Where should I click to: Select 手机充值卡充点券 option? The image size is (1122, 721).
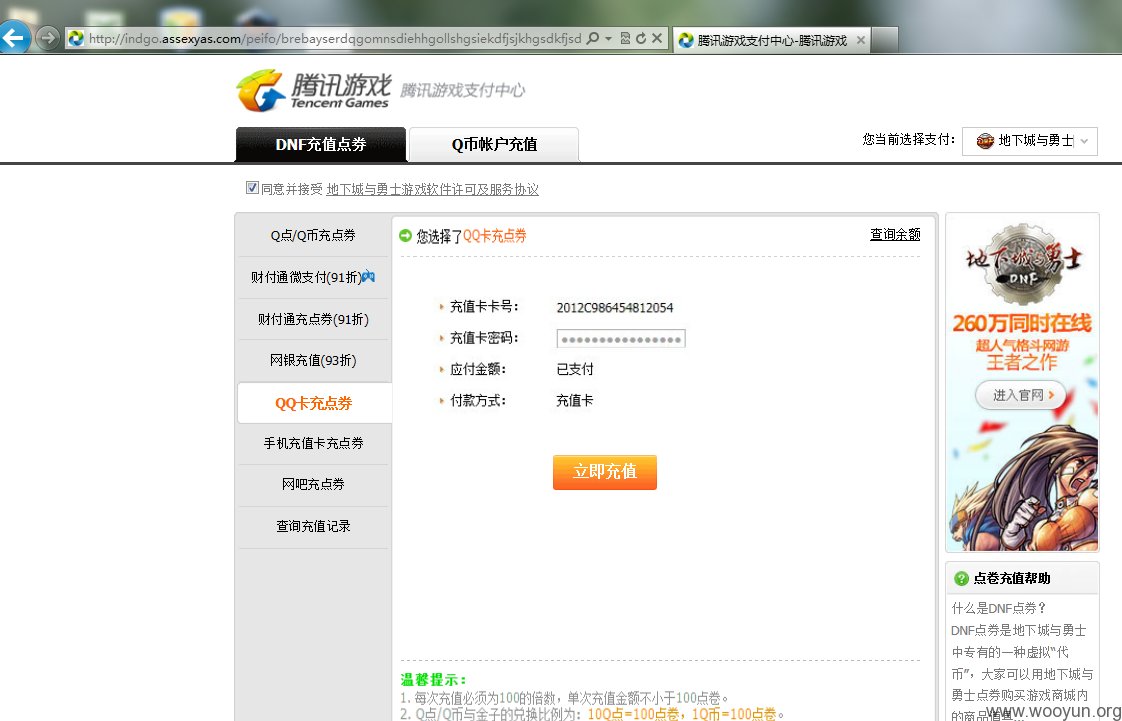click(313, 443)
